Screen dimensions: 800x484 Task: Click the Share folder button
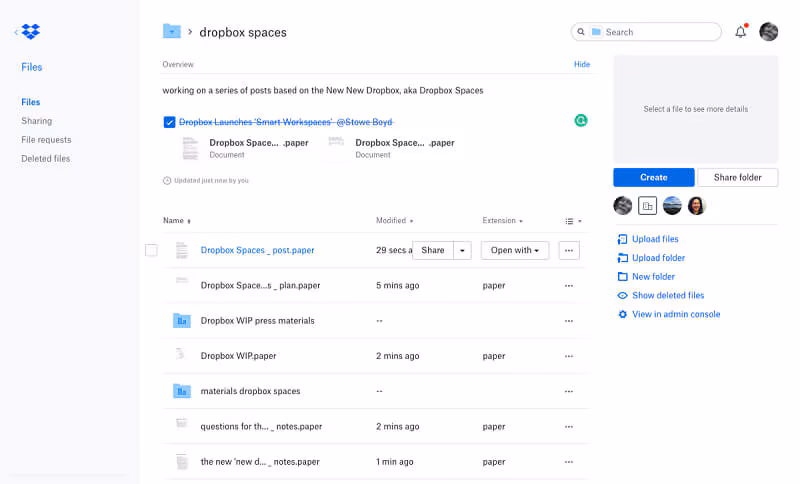(x=737, y=177)
